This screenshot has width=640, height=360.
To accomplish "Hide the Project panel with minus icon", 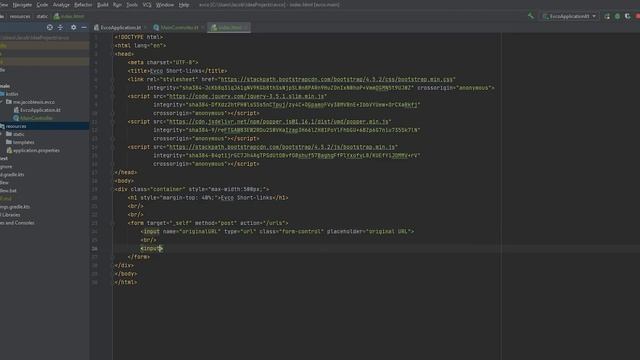I will 84,27.
